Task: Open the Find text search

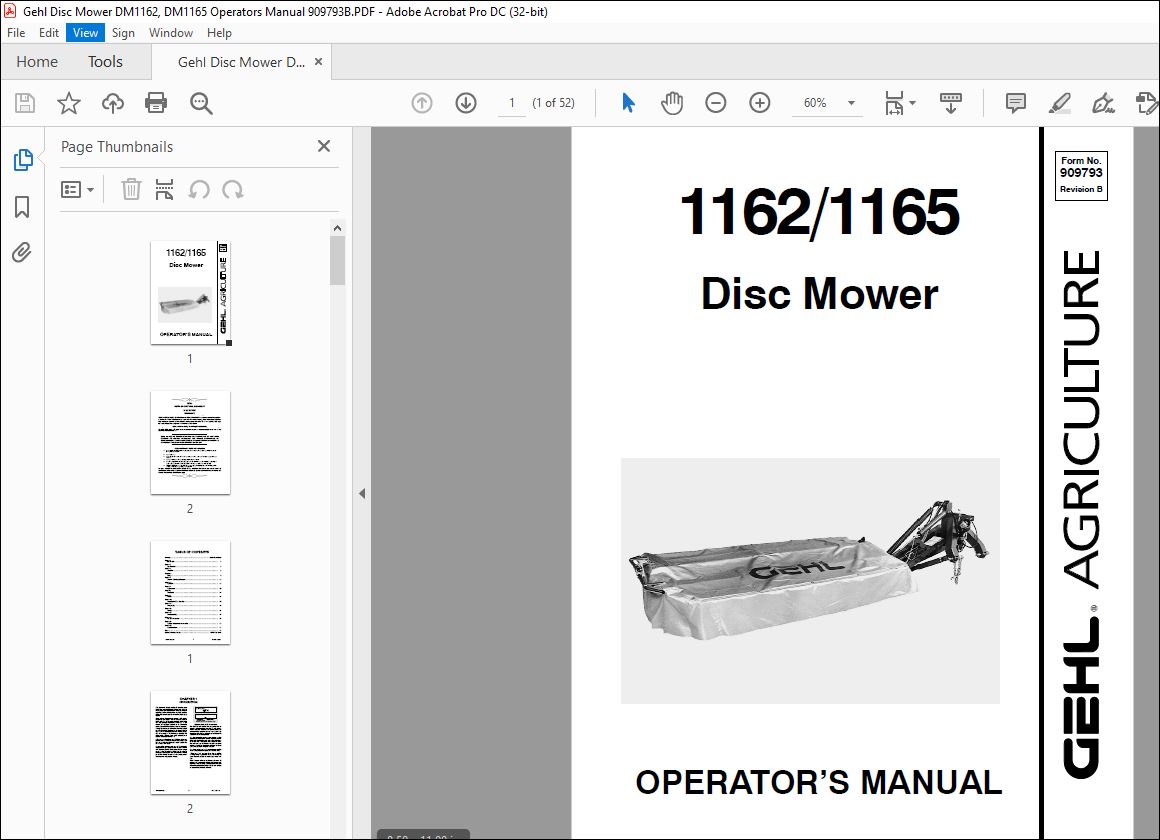Action: point(201,103)
